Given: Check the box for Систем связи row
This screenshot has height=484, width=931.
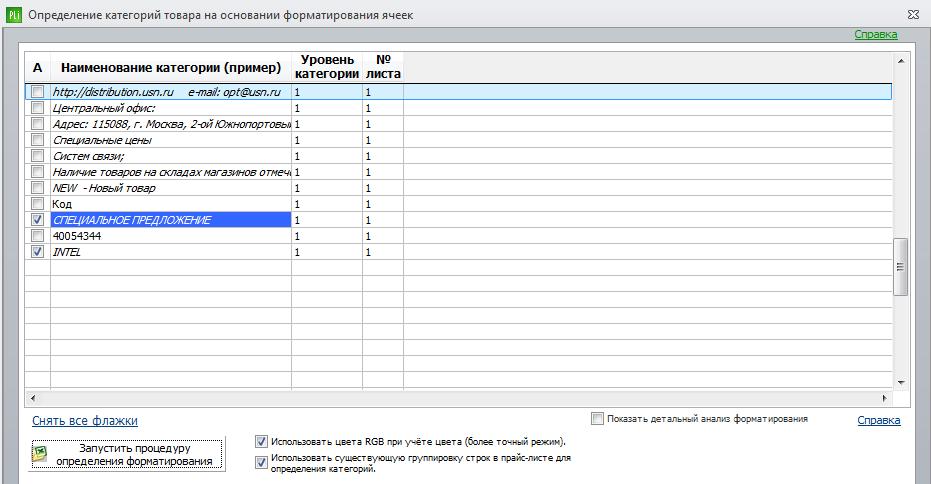Looking at the screenshot, I should pos(37,156).
